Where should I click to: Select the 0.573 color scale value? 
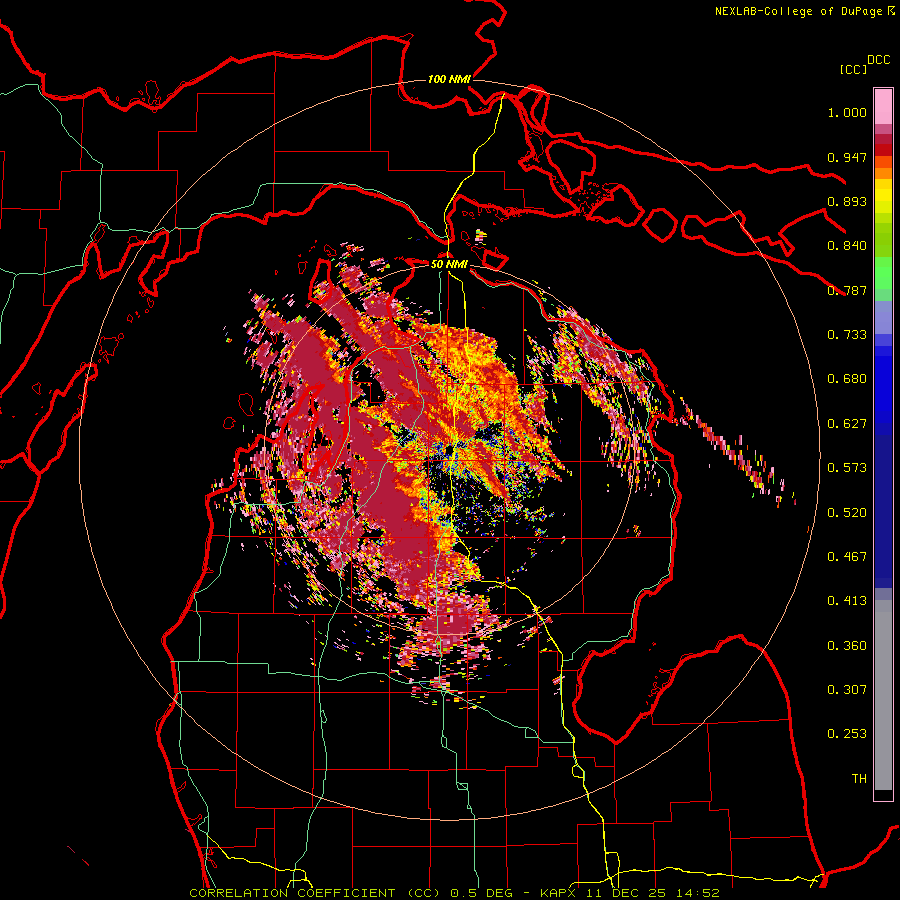pos(847,468)
